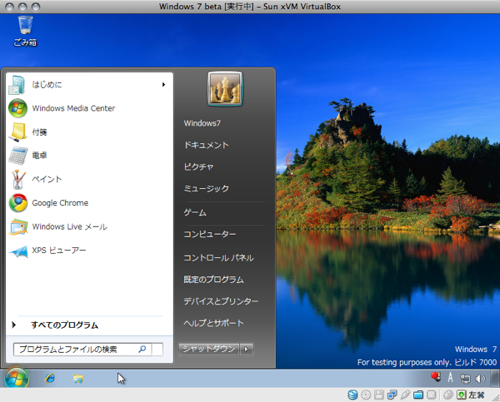Click the volume speaker tray icon

(480, 378)
